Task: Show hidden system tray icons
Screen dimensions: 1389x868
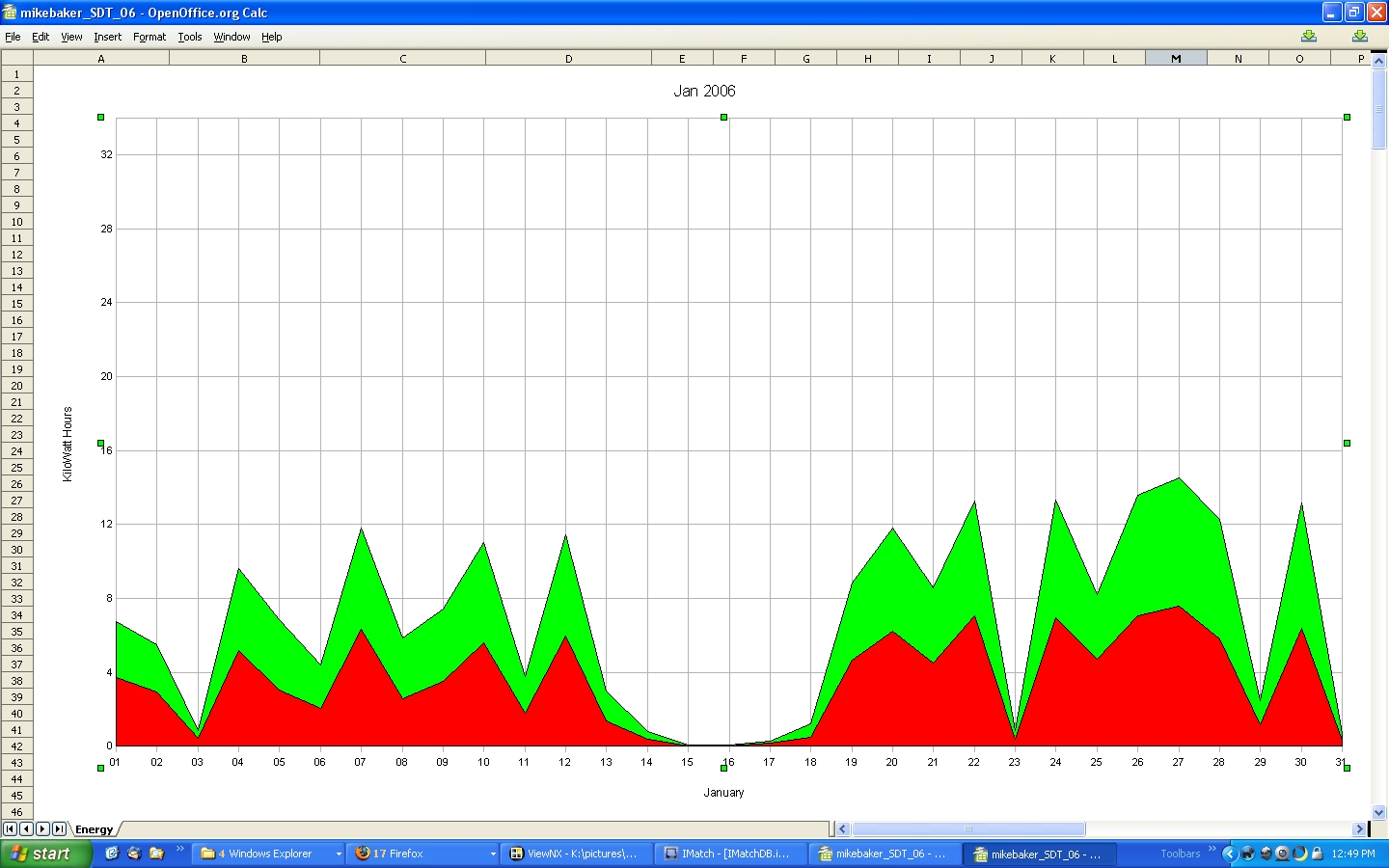Action: tap(1229, 854)
